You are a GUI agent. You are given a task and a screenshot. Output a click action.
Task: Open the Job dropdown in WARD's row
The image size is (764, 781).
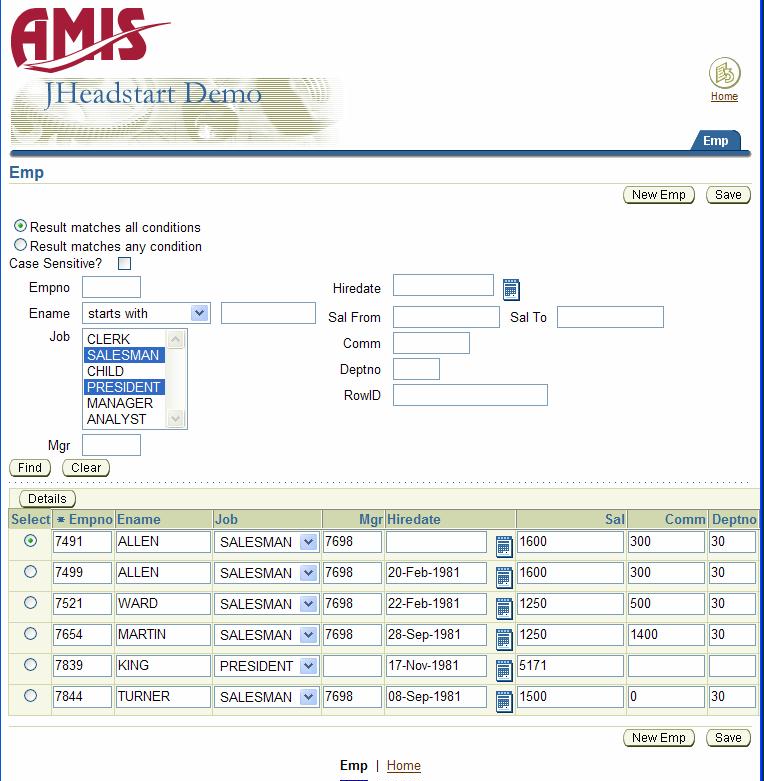point(308,604)
